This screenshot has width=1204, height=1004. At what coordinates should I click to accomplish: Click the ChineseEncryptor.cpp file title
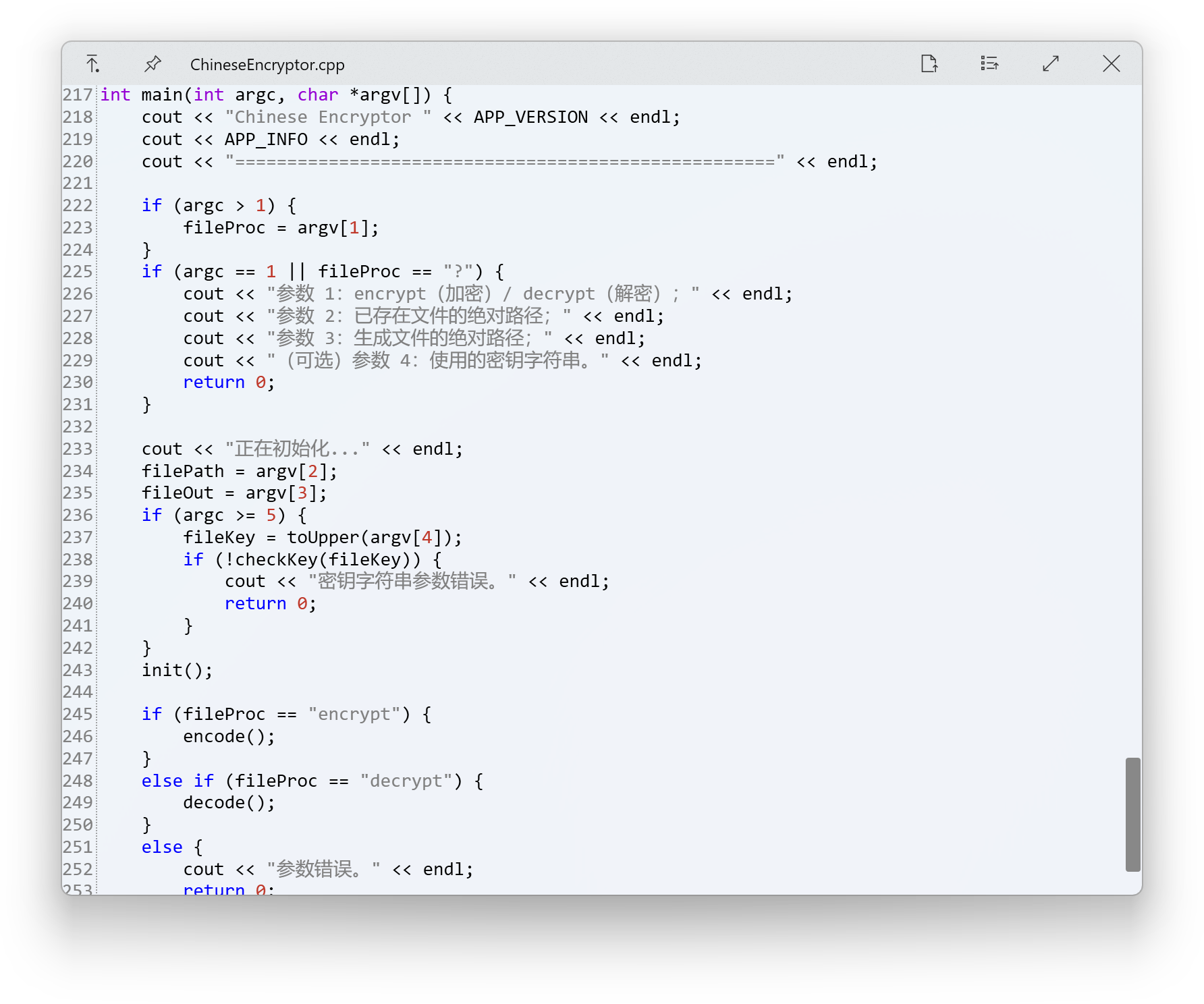coord(267,65)
